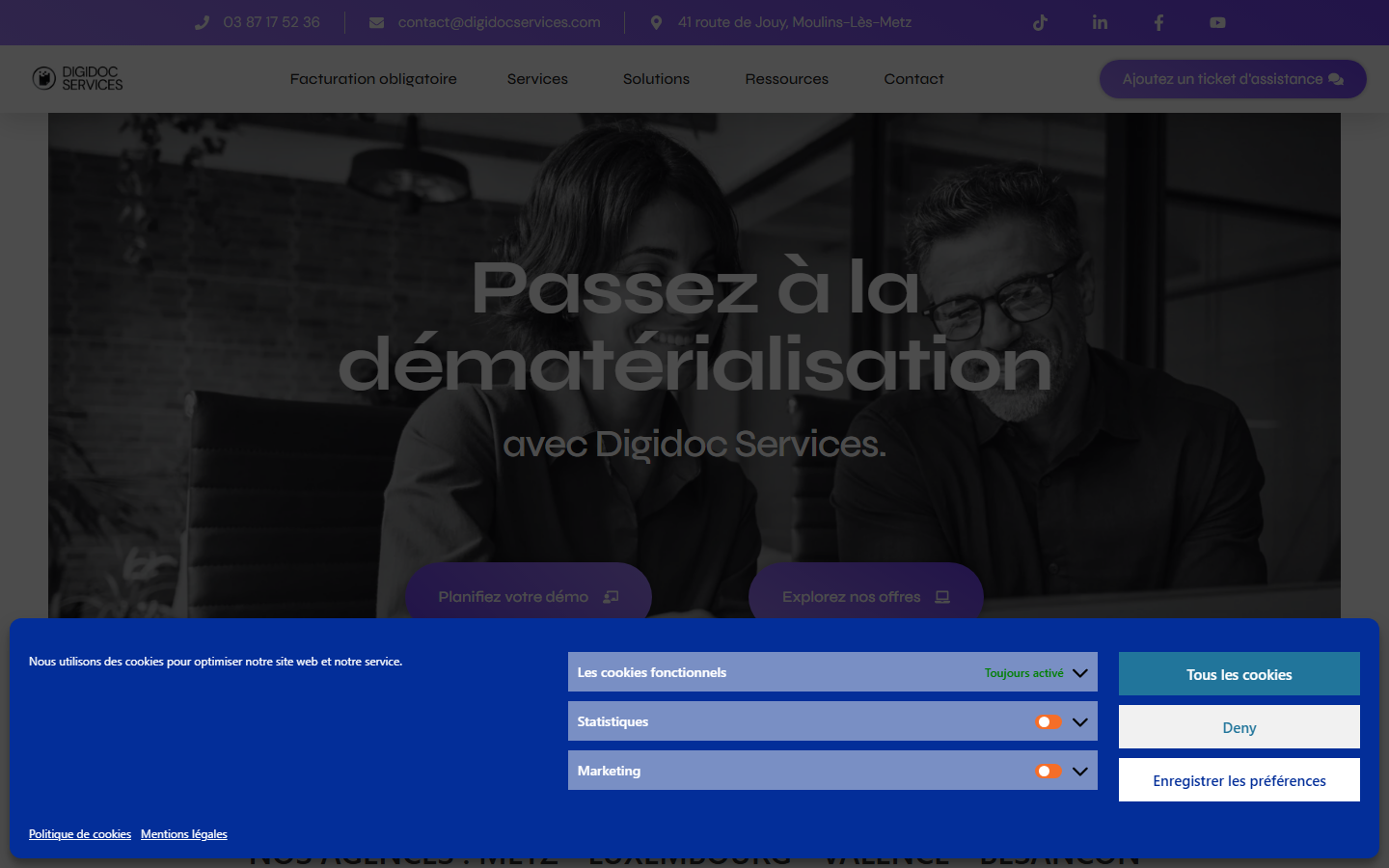Accept with Tous les cookies button
The height and width of the screenshot is (868, 1389).
pyautogui.click(x=1239, y=674)
